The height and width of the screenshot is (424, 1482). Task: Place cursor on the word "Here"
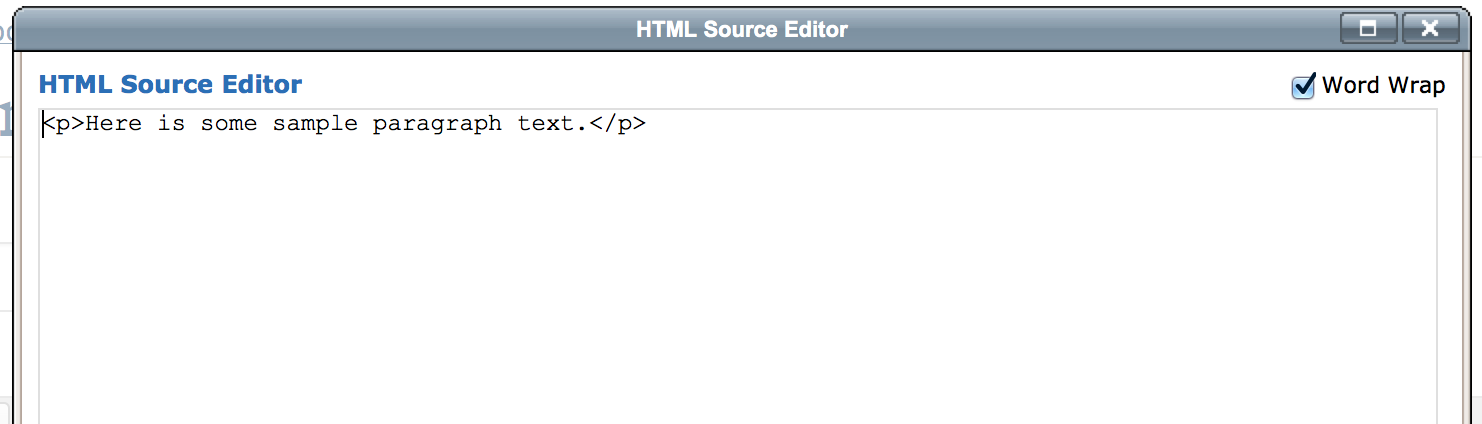(x=114, y=125)
